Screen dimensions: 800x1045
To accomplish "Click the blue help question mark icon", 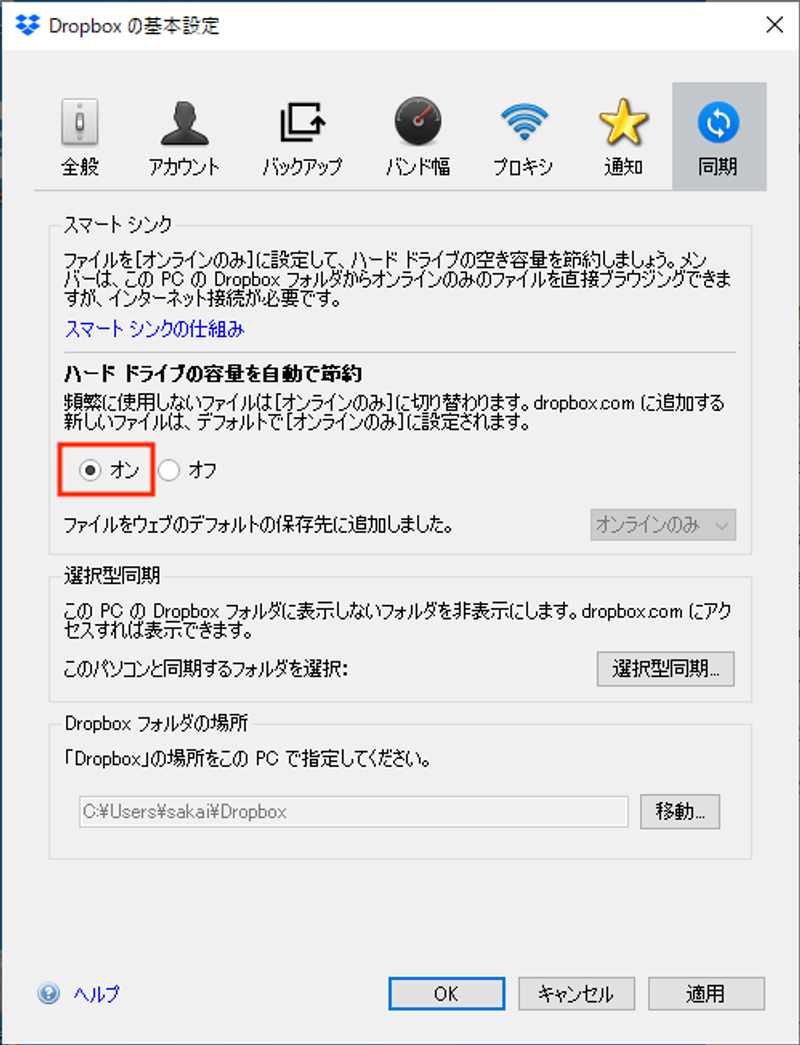I will coord(49,994).
